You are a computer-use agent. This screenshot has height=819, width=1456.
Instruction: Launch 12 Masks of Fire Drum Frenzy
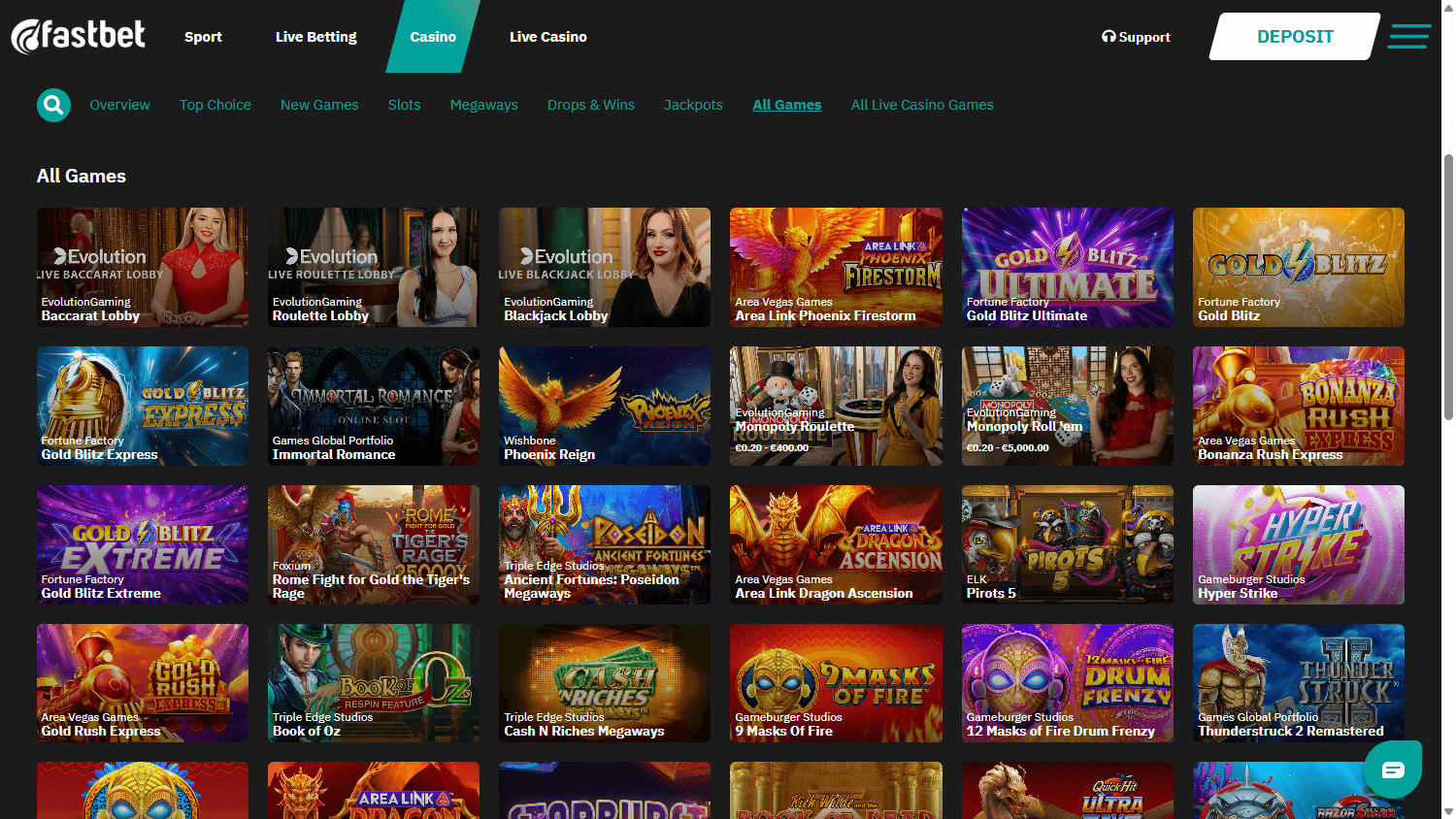(1068, 683)
